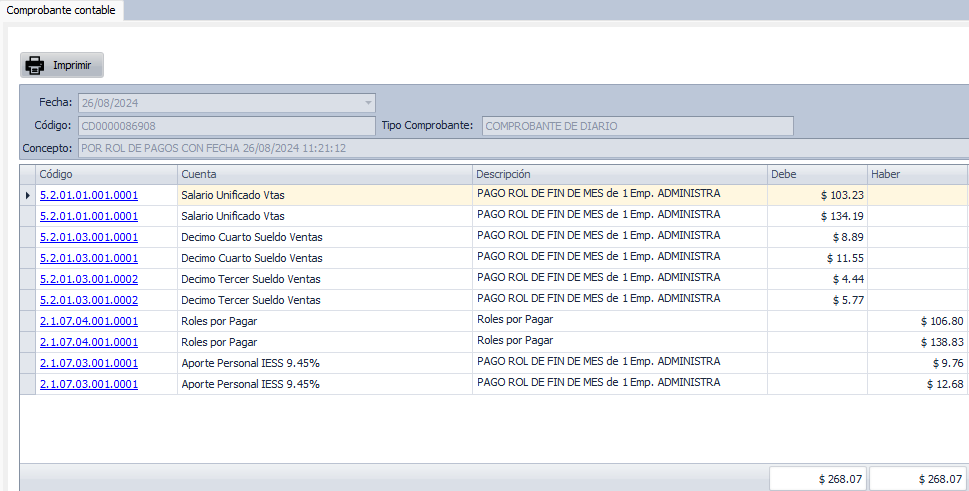Screen dimensions: 969x491
Task: Click the Descripción column header
Action: [x=618, y=174]
